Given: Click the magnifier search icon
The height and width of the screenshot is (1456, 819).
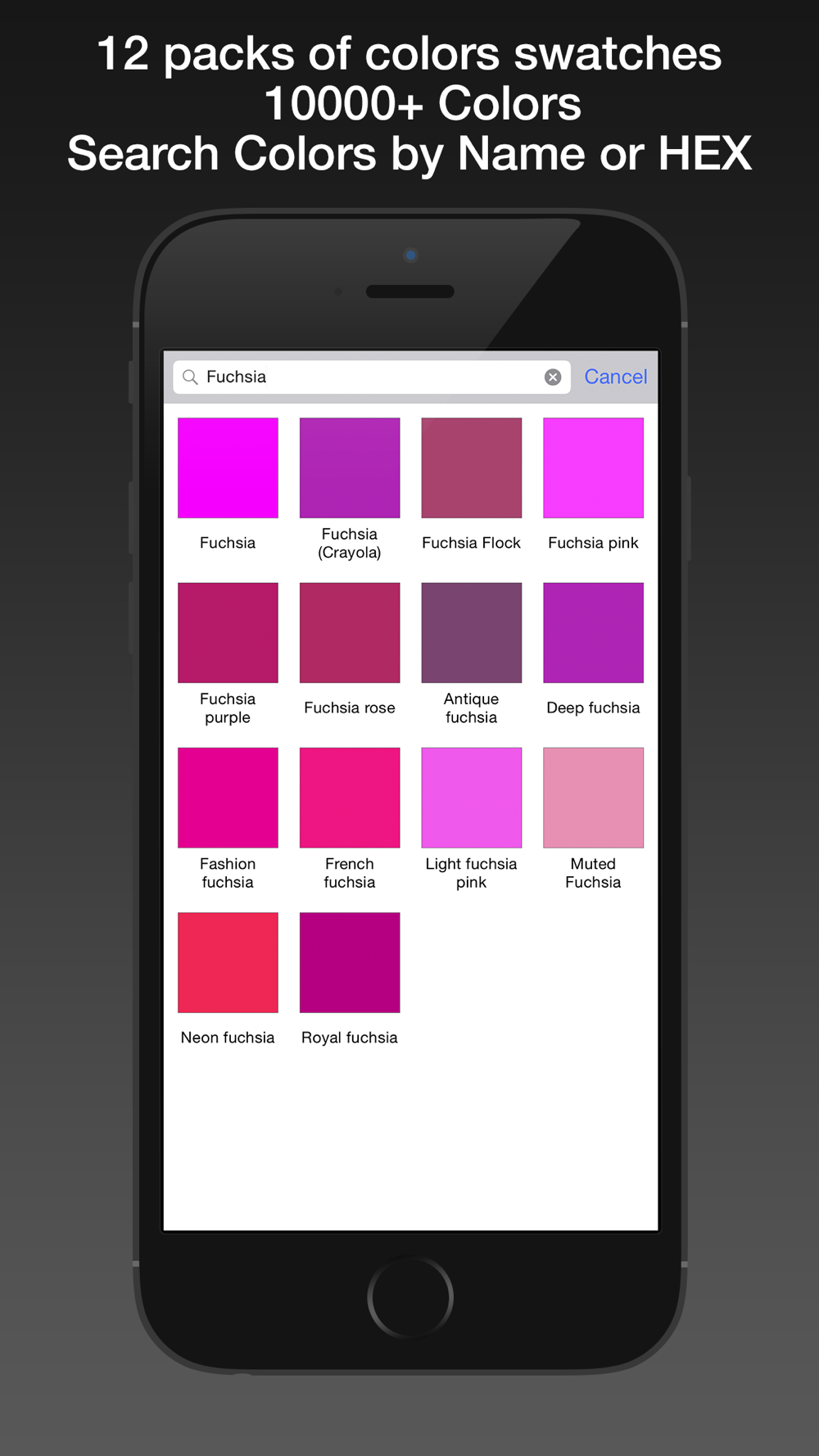Looking at the screenshot, I should 190,377.
